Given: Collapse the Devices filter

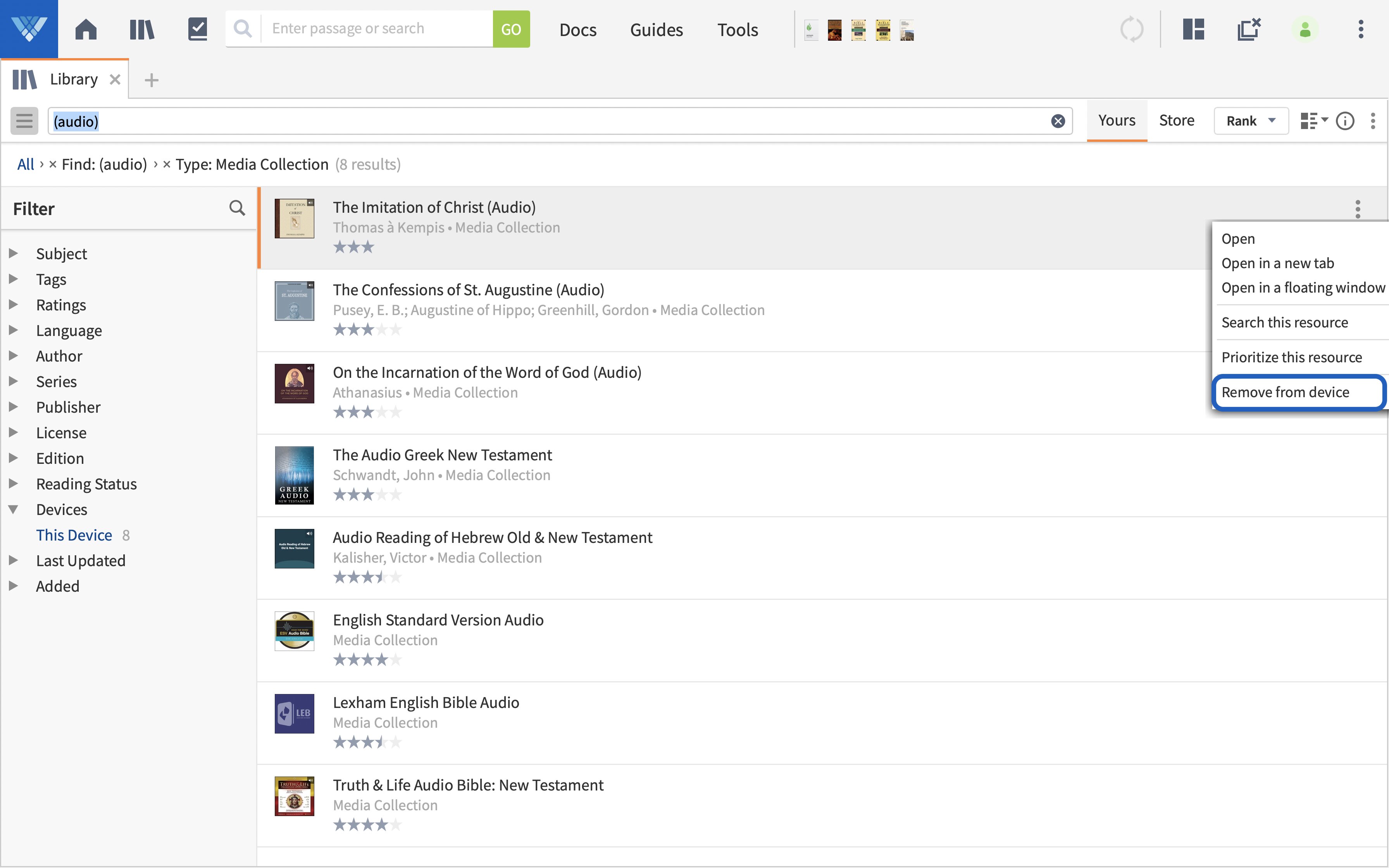Looking at the screenshot, I should 14,509.
